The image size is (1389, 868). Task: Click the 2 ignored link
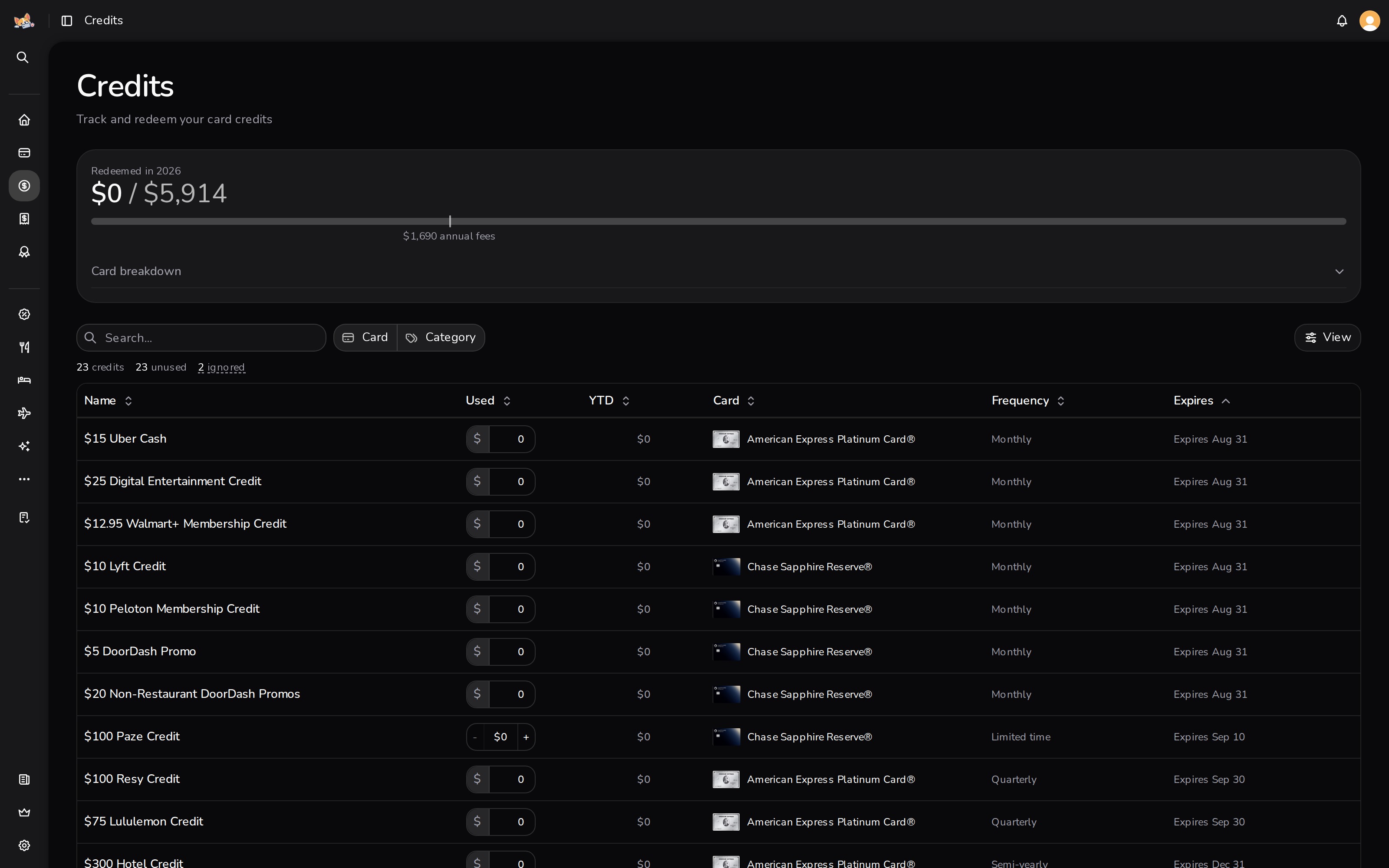click(221, 368)
